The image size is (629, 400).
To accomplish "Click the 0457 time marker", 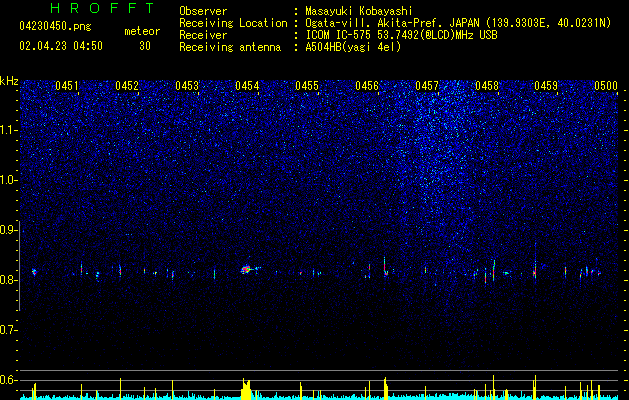I will tap(427, 86).
